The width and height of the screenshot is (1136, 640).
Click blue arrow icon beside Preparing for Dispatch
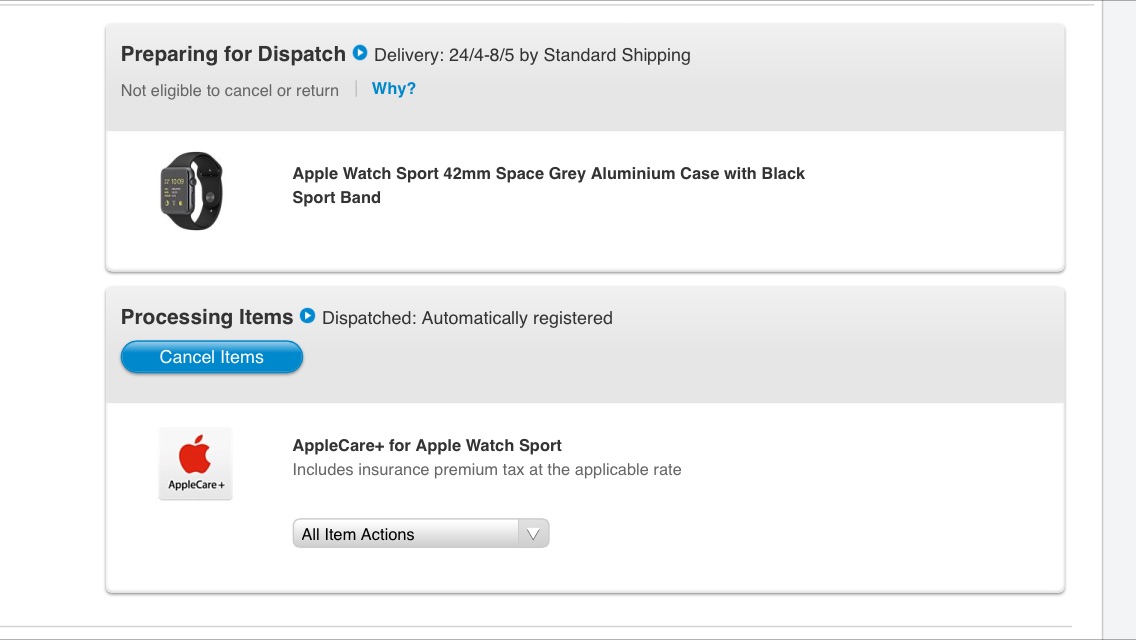(360, 53)
